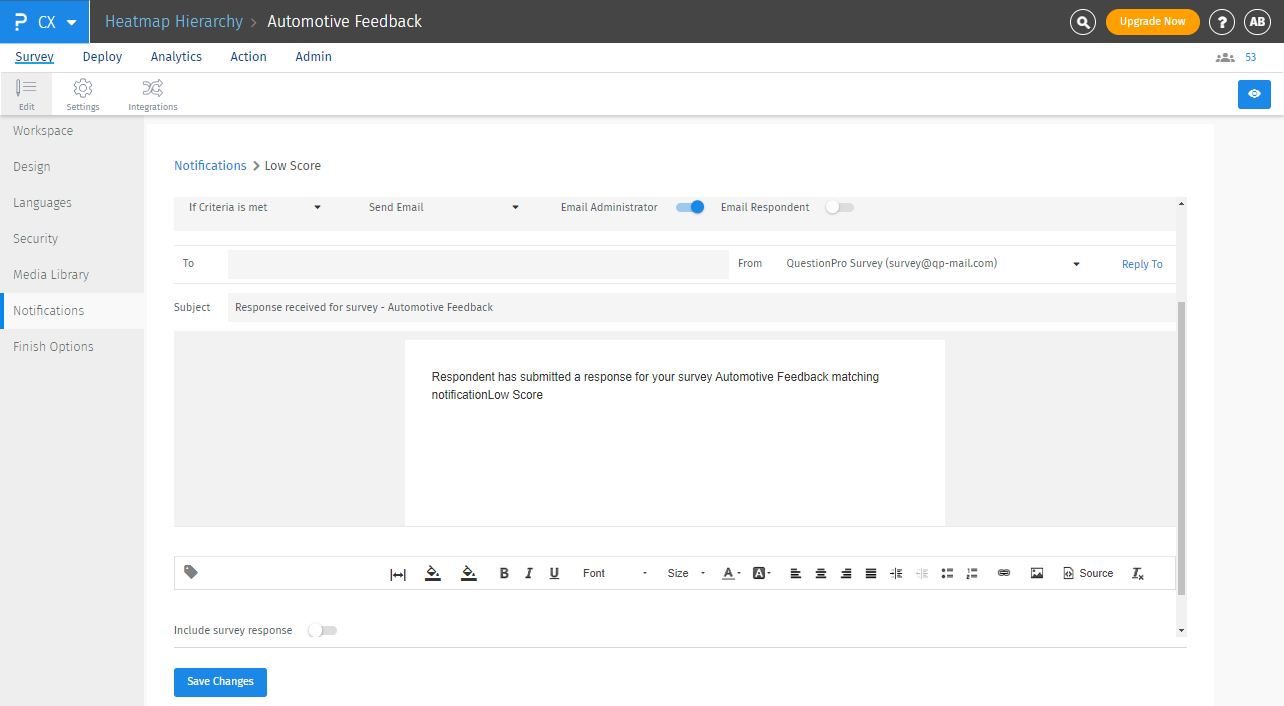The height and width of the screenshot is (706, 1284).
Task: Enable the Email Respondent toggle
Action: point(839,207)
